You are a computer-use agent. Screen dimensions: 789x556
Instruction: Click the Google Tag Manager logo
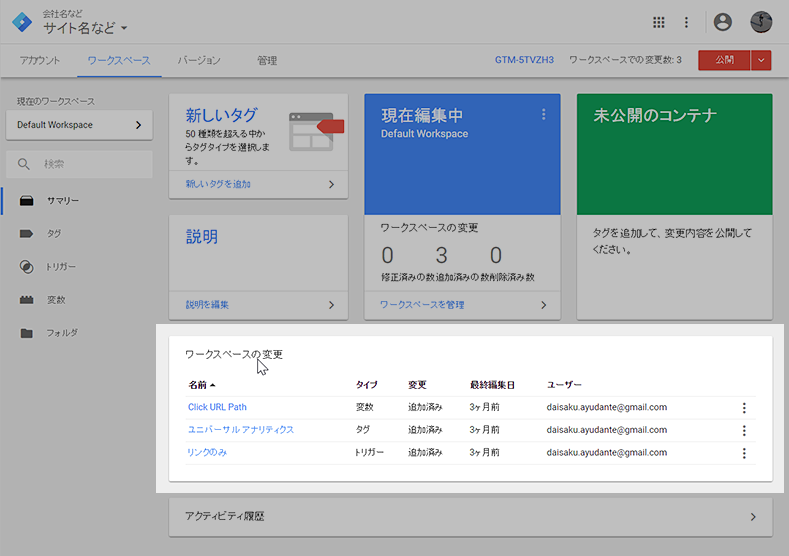(22, 22)
